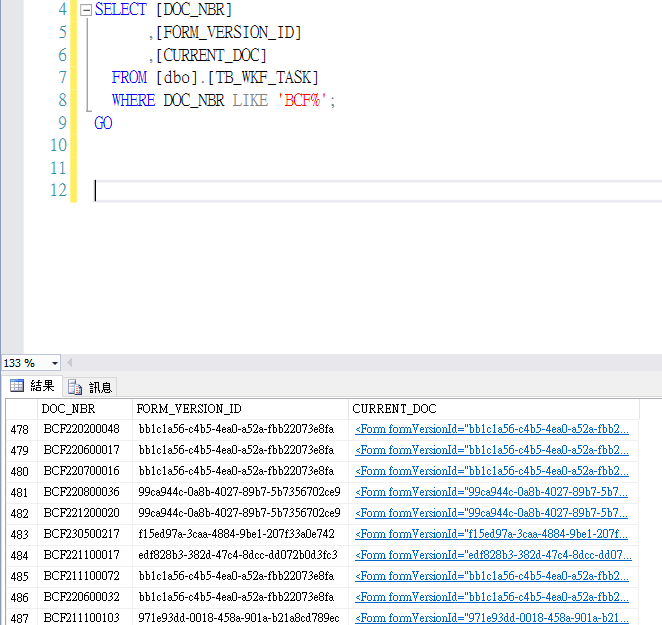Select FORM_VERSION_ID cell f15ed97a-3caa-4884-9be1-207f33a0e742
Screen dimensions: 662x625
coord(240,534)
